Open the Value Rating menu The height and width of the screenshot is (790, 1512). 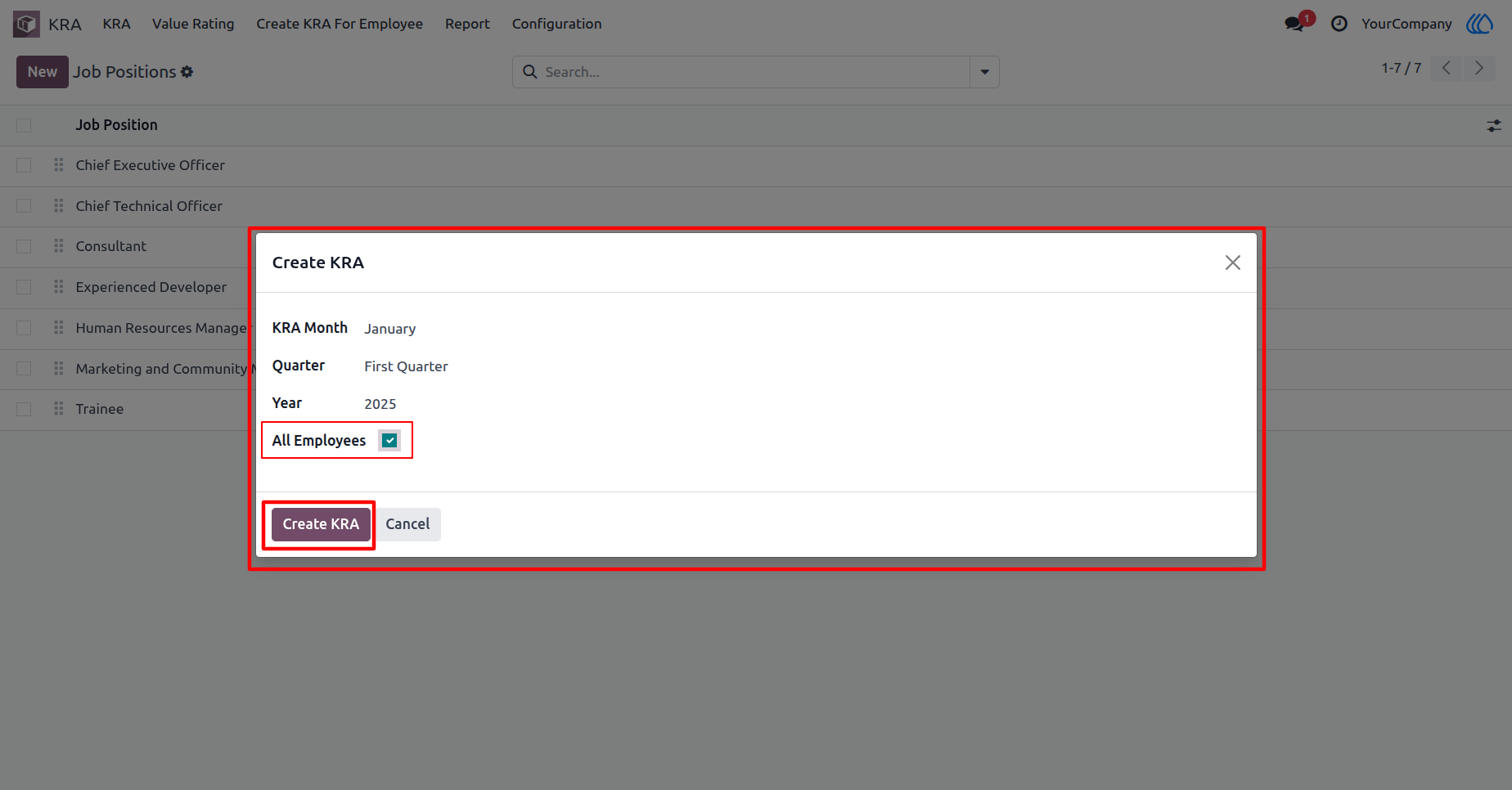[193, 24]
